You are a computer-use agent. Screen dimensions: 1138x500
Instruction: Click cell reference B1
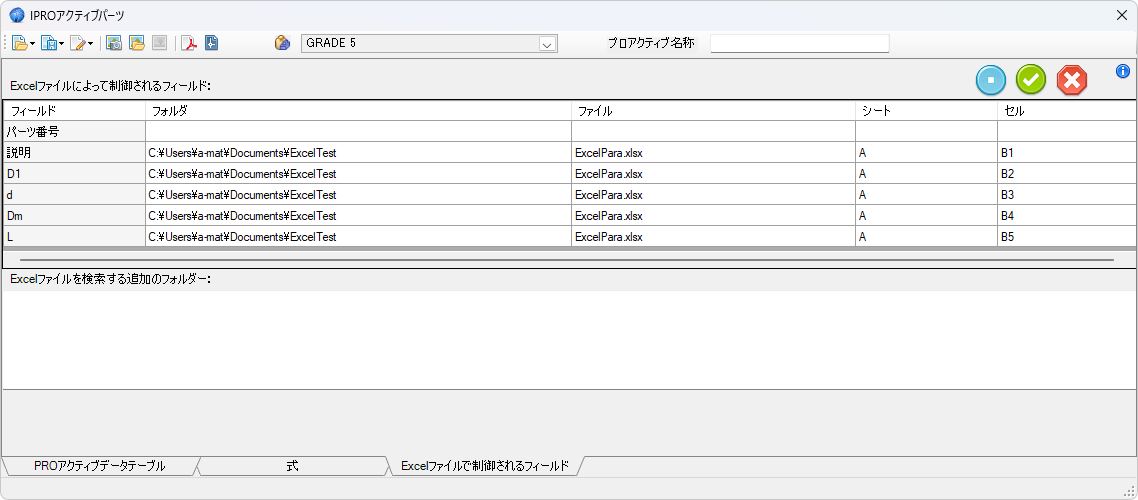point(1067,153)
